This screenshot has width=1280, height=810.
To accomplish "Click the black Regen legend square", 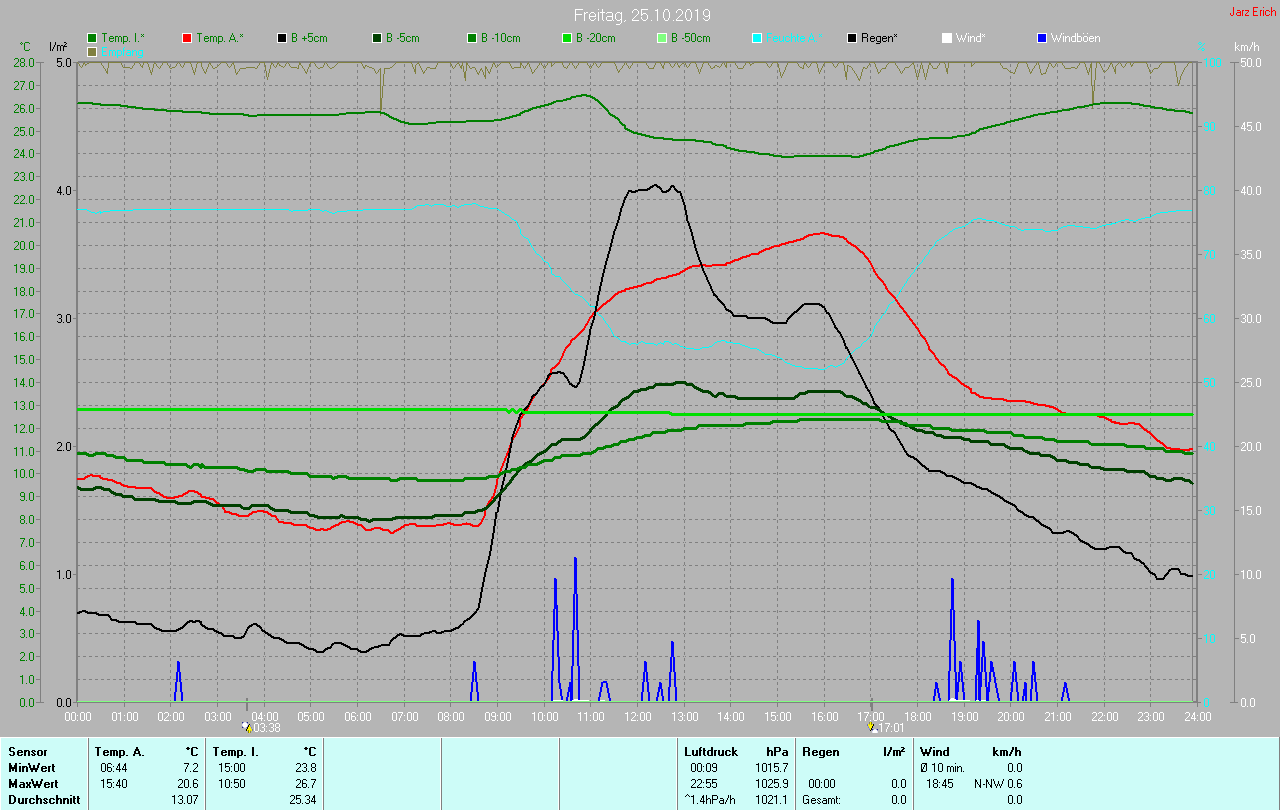I will tap(852, 38).
